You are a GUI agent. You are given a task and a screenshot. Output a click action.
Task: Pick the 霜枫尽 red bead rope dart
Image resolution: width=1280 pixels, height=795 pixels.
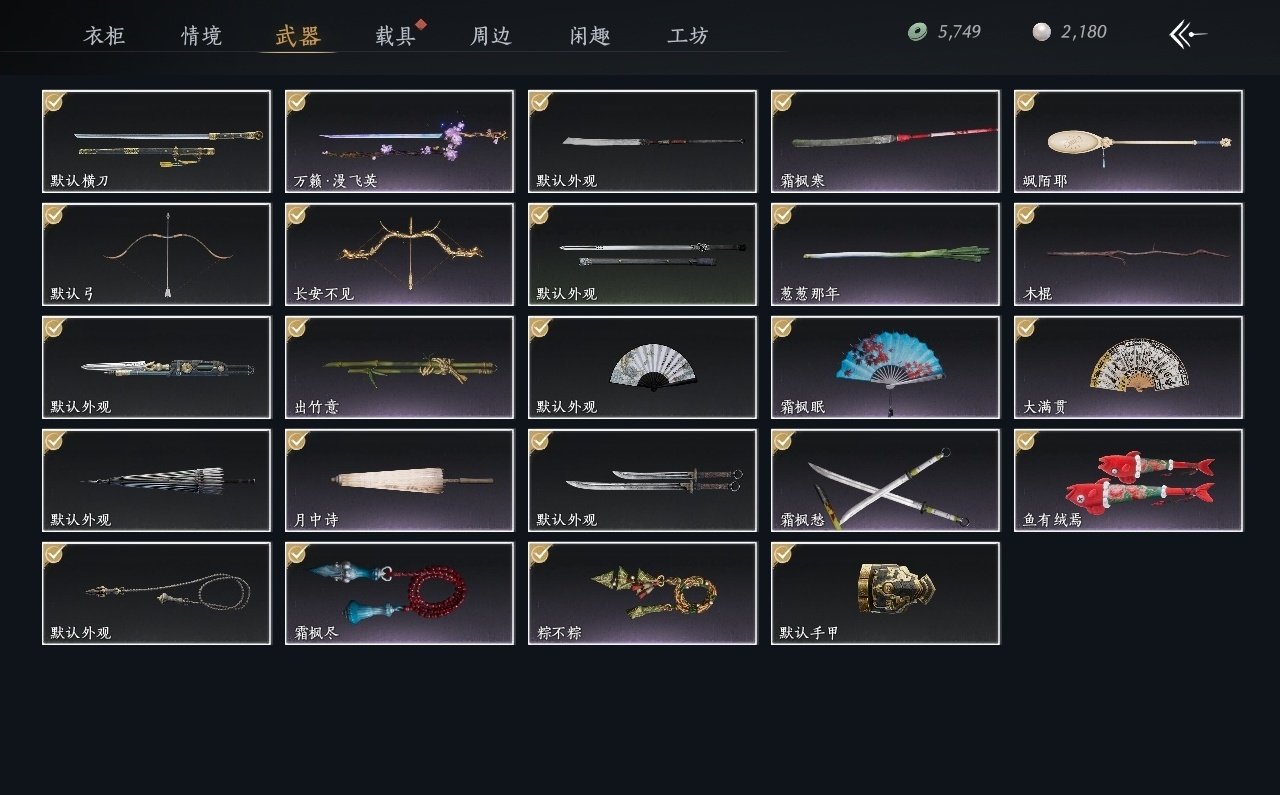point(399,593)
